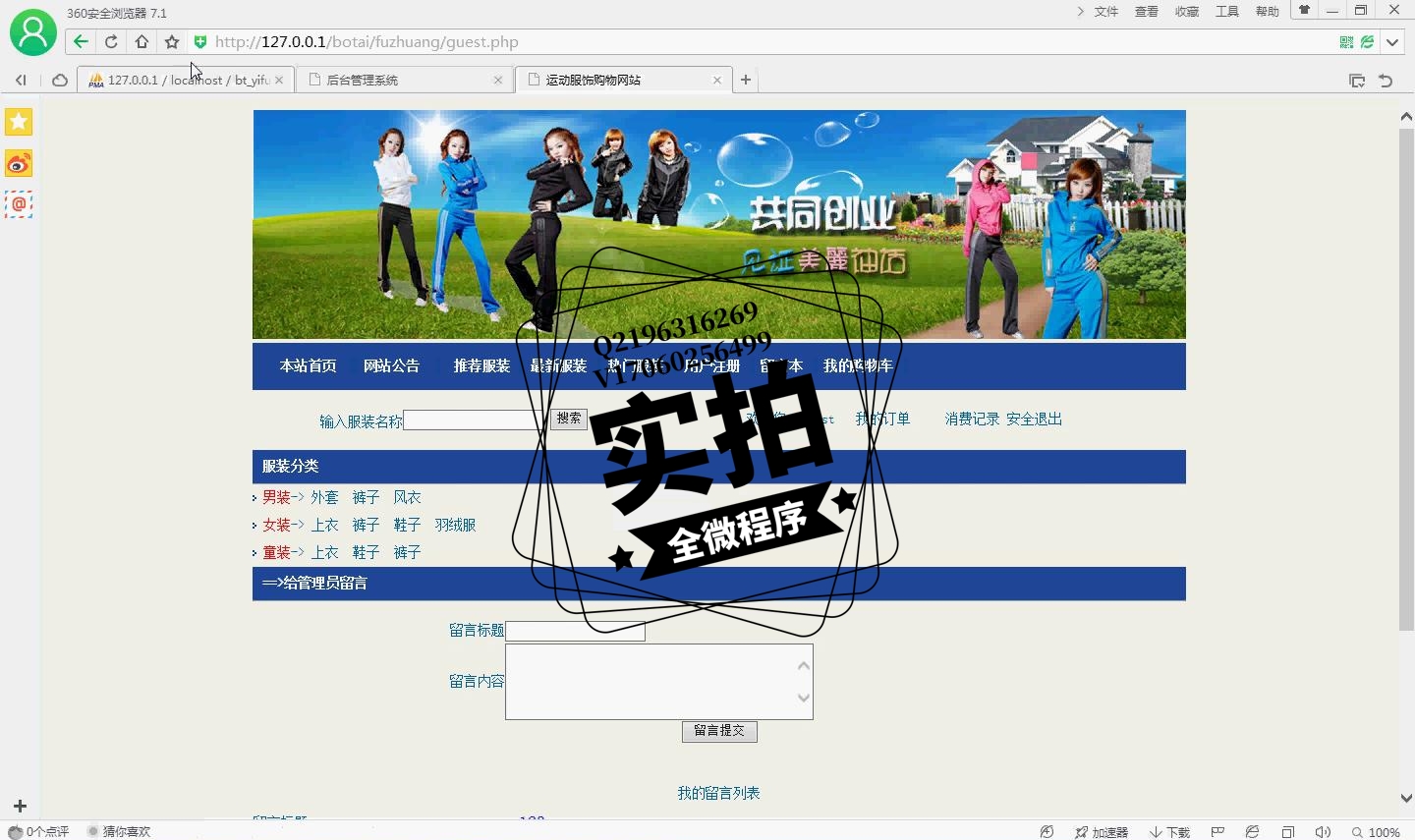Screen dimensions: 1415x840
Task: Open 下载 manager in the status bar
Action: (x=1169, y=832)
